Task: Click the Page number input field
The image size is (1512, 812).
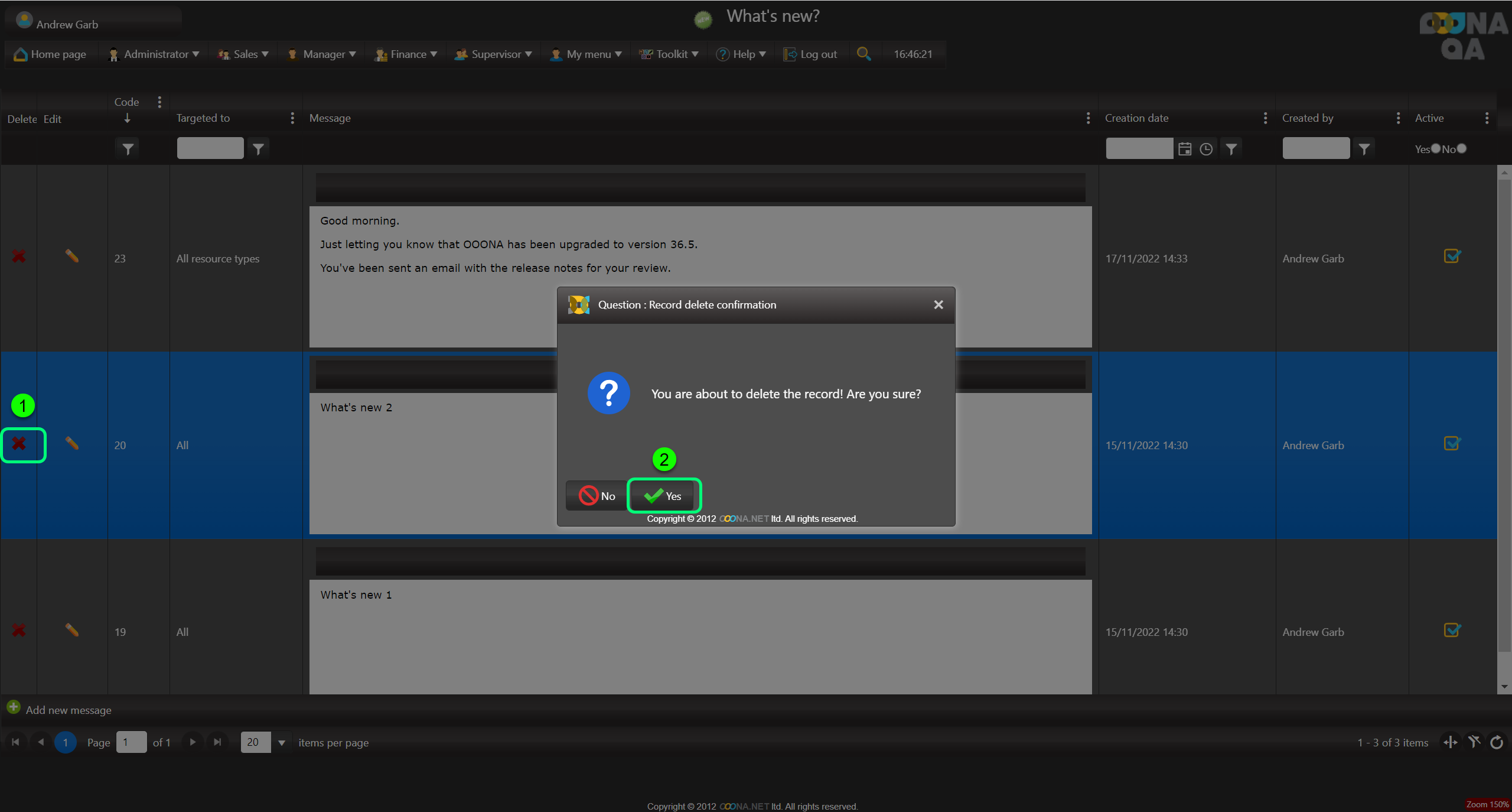Action: pos(131,742)
